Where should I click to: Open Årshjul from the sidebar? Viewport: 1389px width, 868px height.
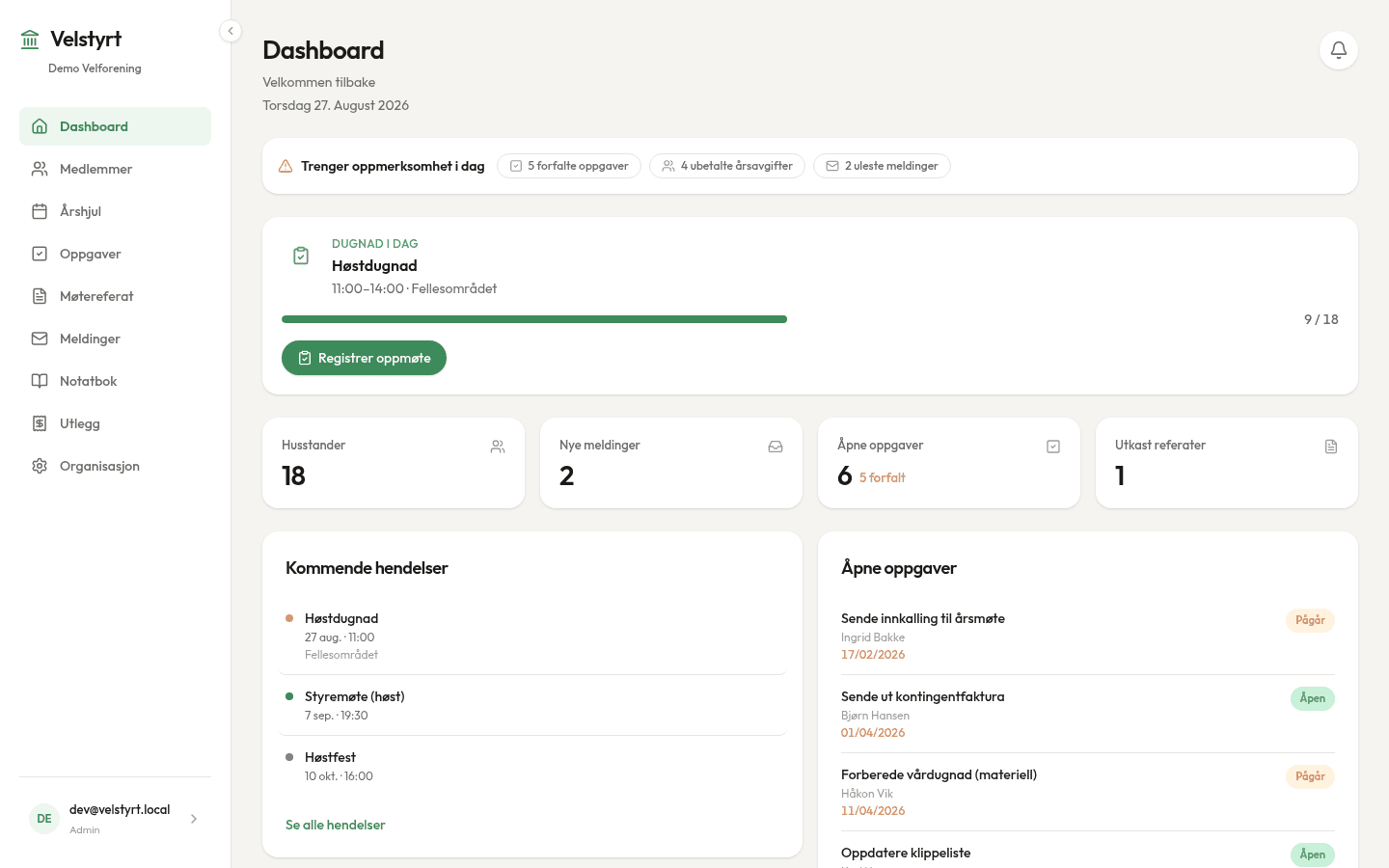115,211
